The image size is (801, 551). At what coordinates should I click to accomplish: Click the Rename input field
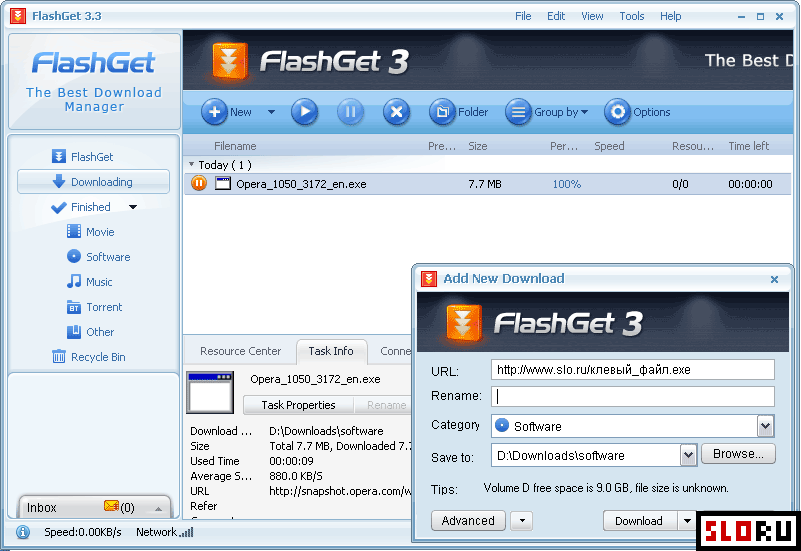[x=632, y=396]
